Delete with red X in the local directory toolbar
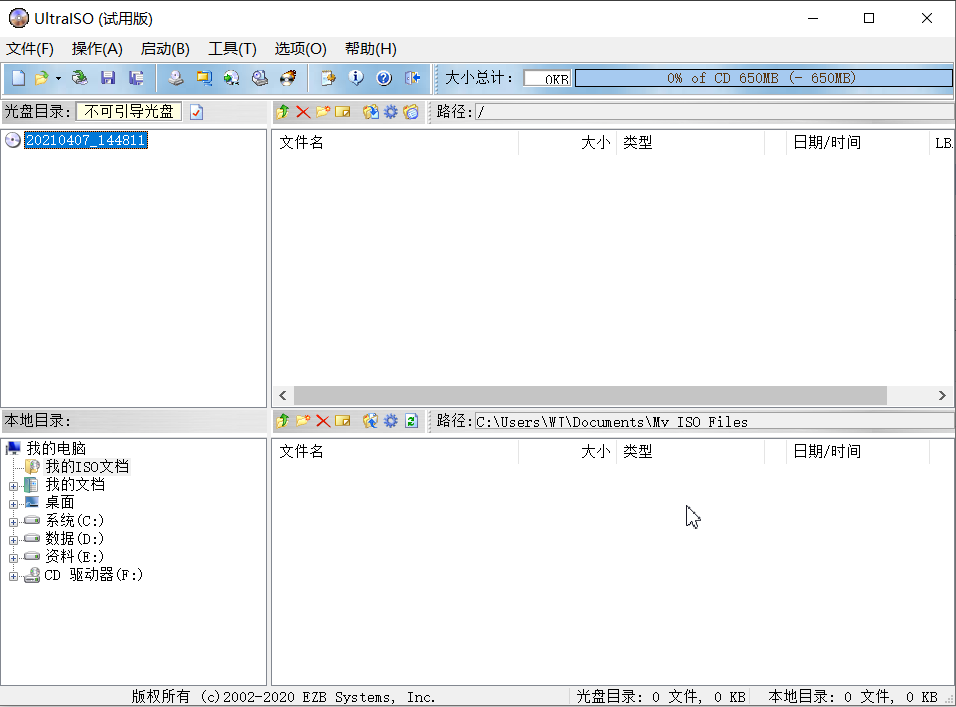 (323, 421)
